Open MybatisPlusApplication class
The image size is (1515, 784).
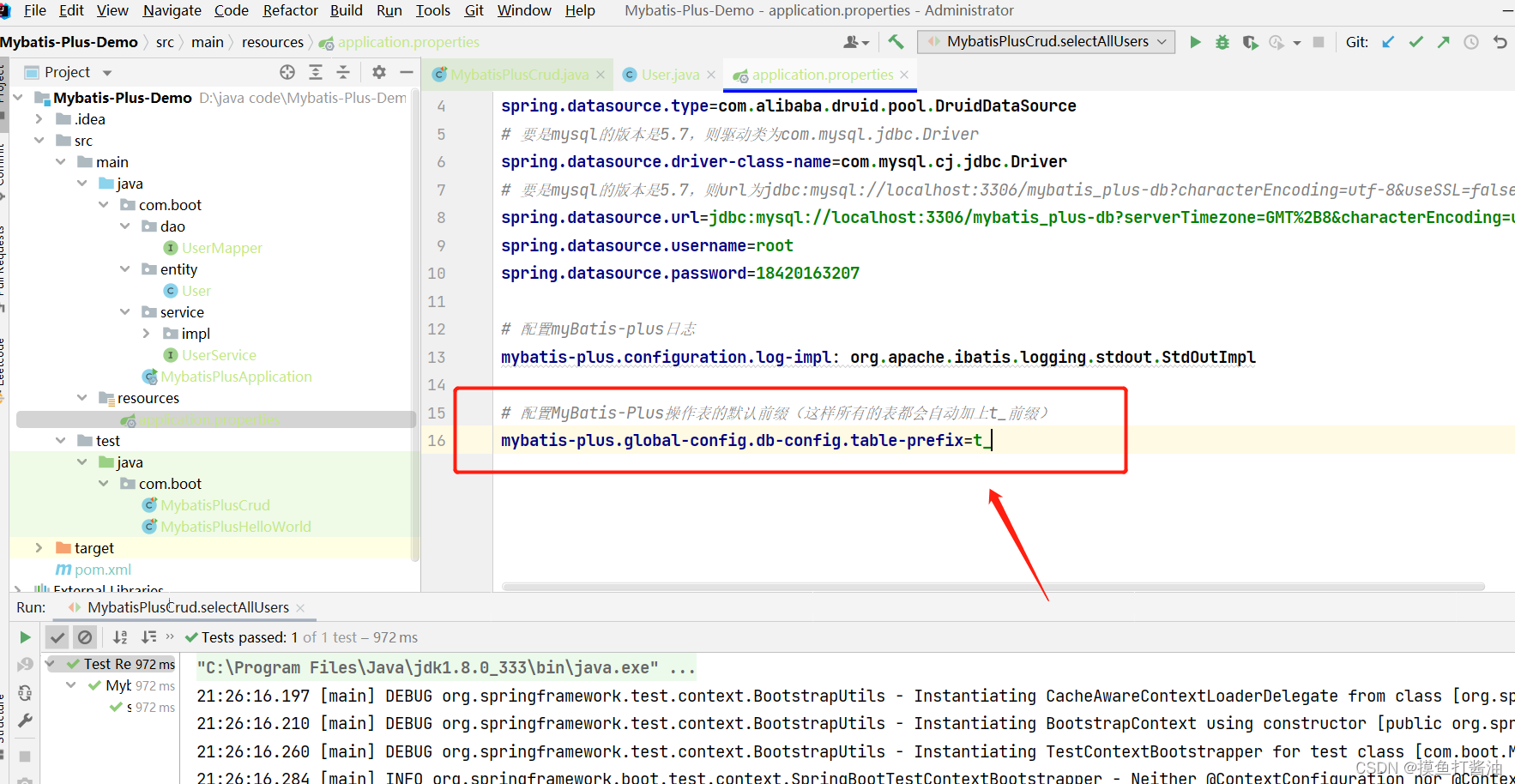236,377
